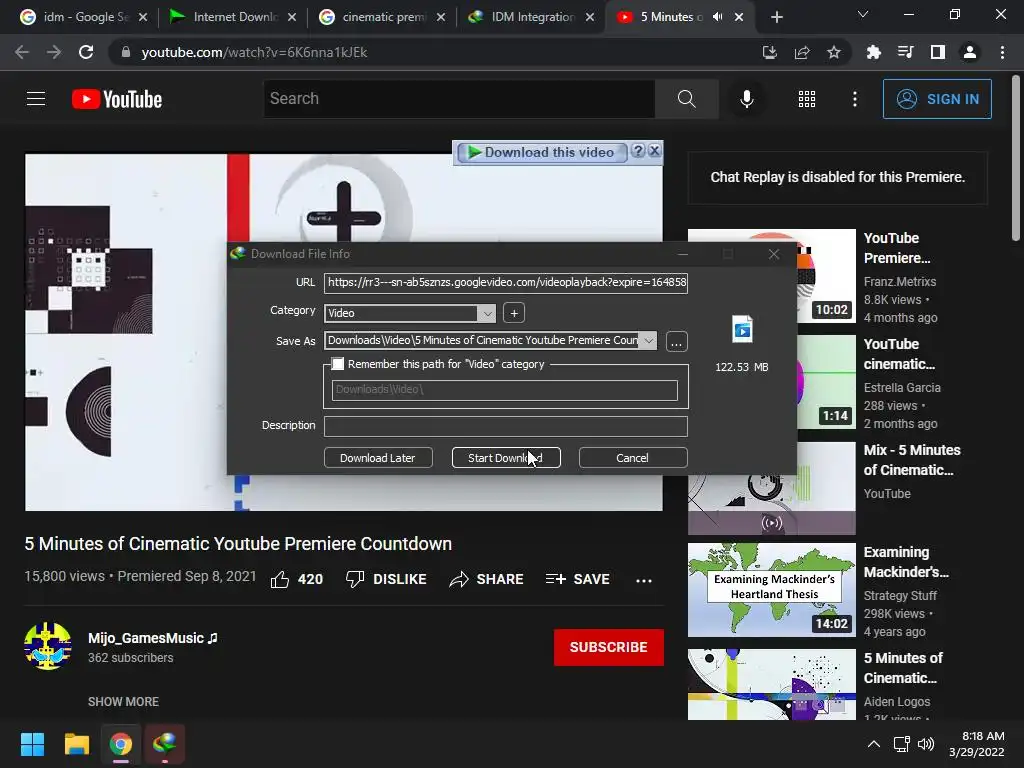Click Start Download button in IDM dialog
Viewport: 1024px width, 768px height.
click(506, 458)
